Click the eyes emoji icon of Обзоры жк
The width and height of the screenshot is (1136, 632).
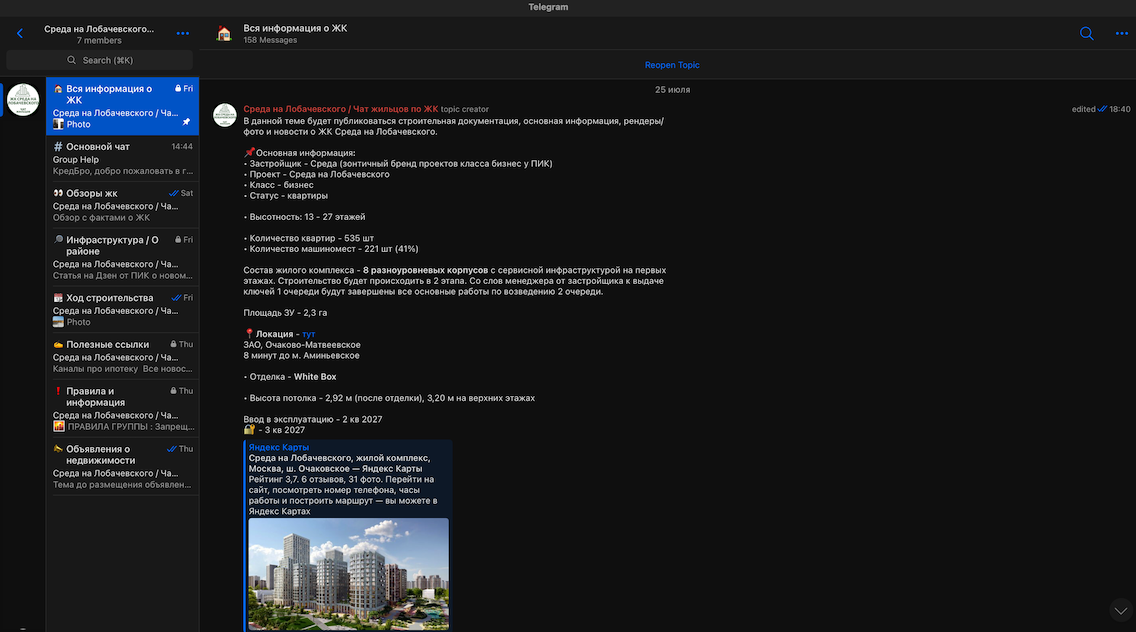[58, 194]
